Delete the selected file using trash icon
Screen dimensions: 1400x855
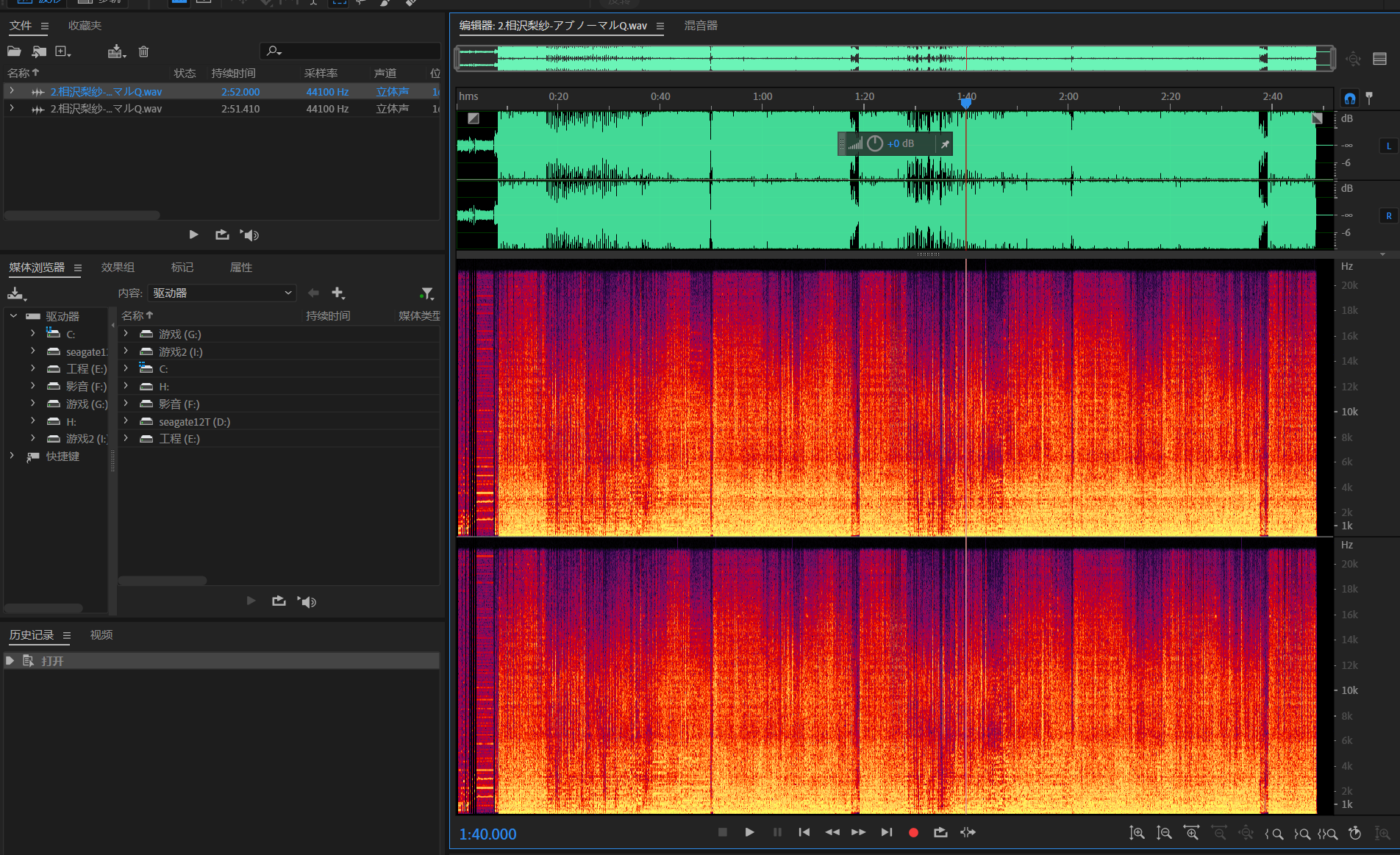(x=143, y=51)
